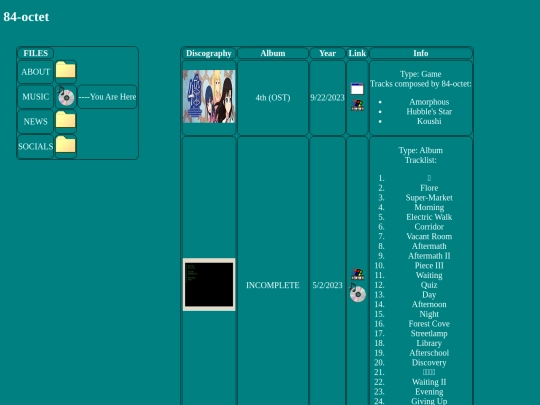The image size is (540, 405).
Task: Click the Amorphous track entry
Action: tap(429, 102)
